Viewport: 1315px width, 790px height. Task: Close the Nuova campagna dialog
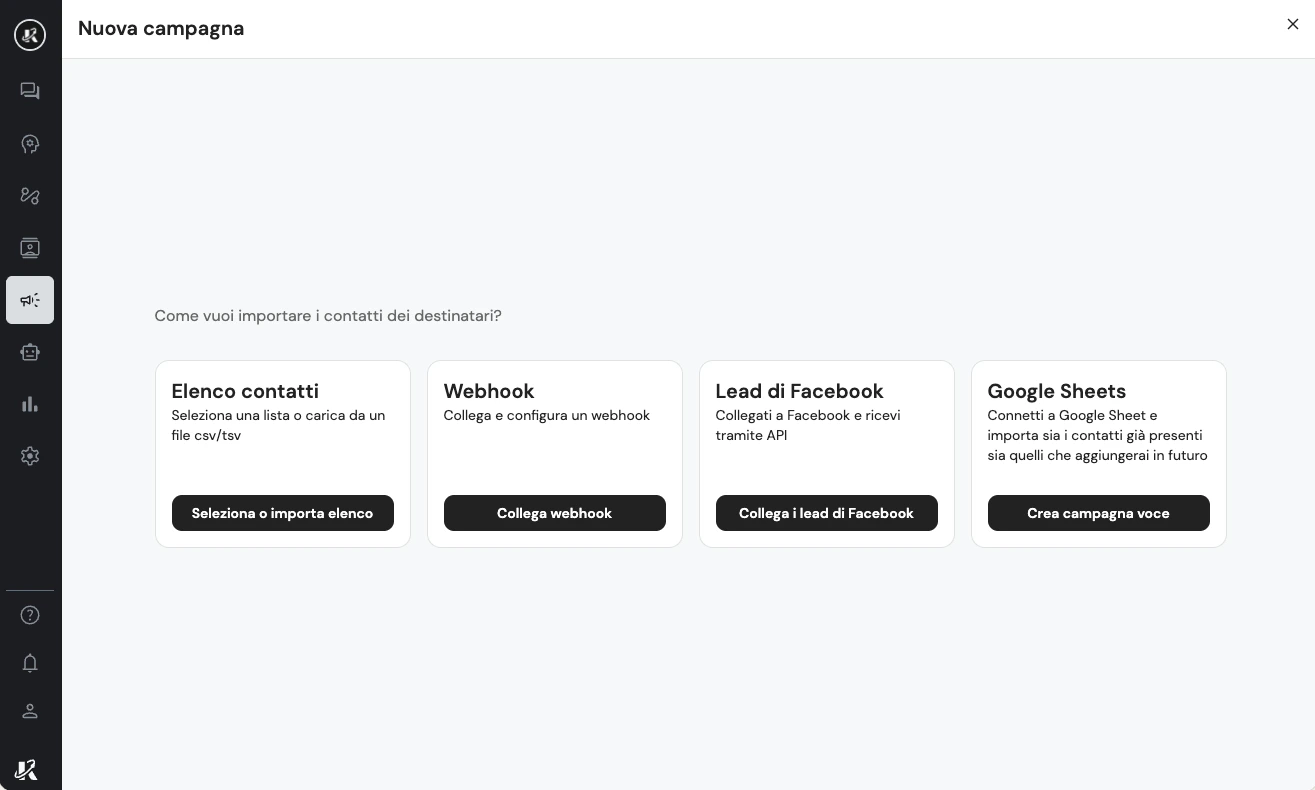click(x=1293, y=24)
